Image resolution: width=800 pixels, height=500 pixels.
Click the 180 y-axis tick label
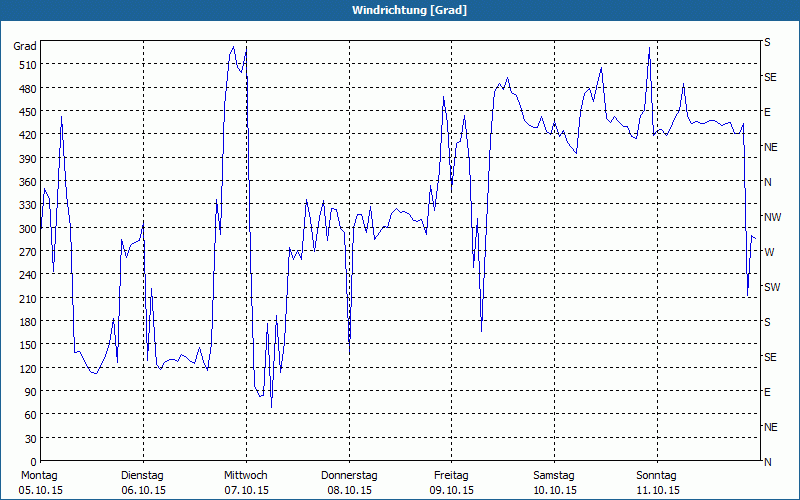[28, 322]
